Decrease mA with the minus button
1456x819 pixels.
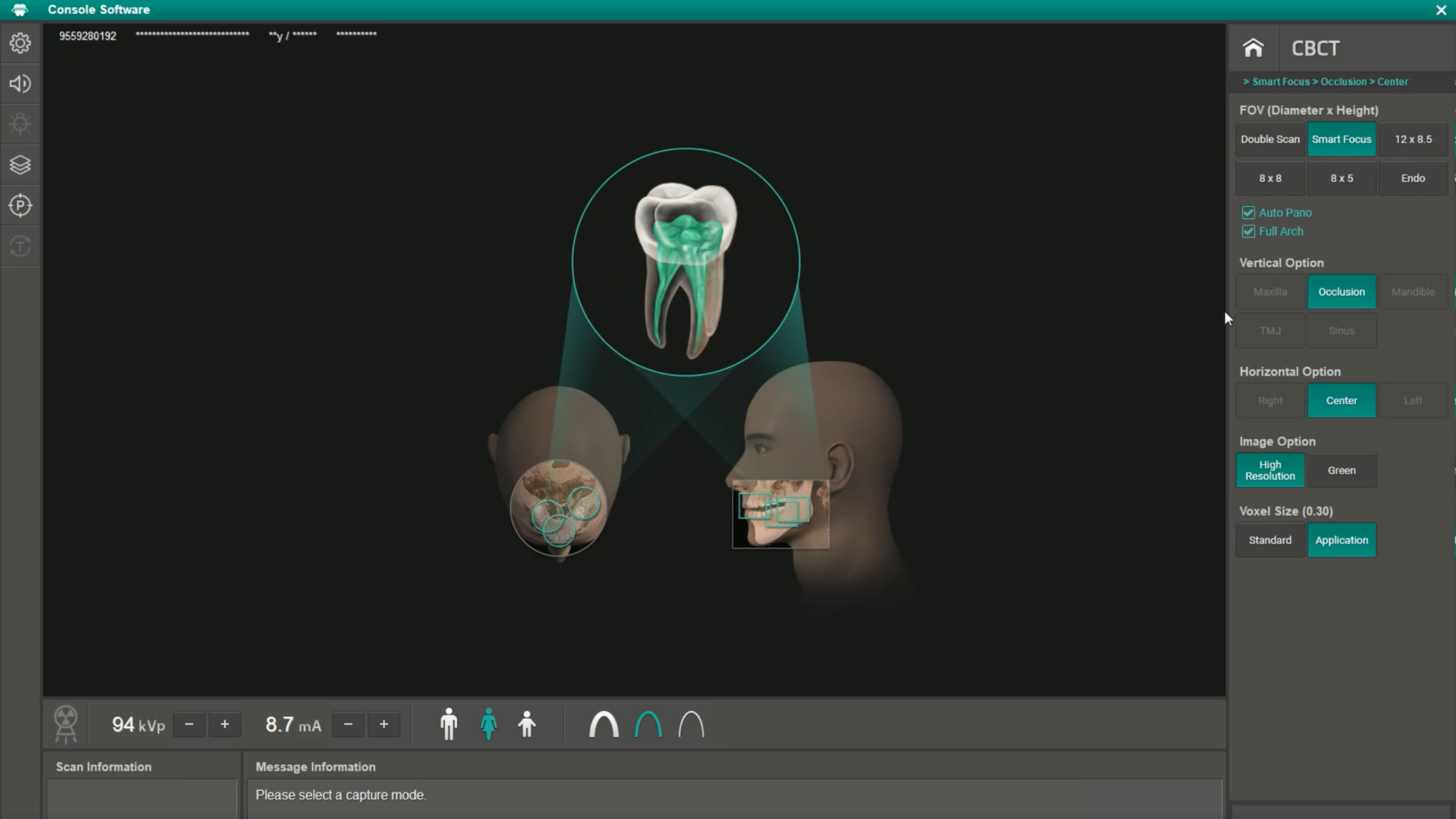pyautogui.click(x=348, y=724)
